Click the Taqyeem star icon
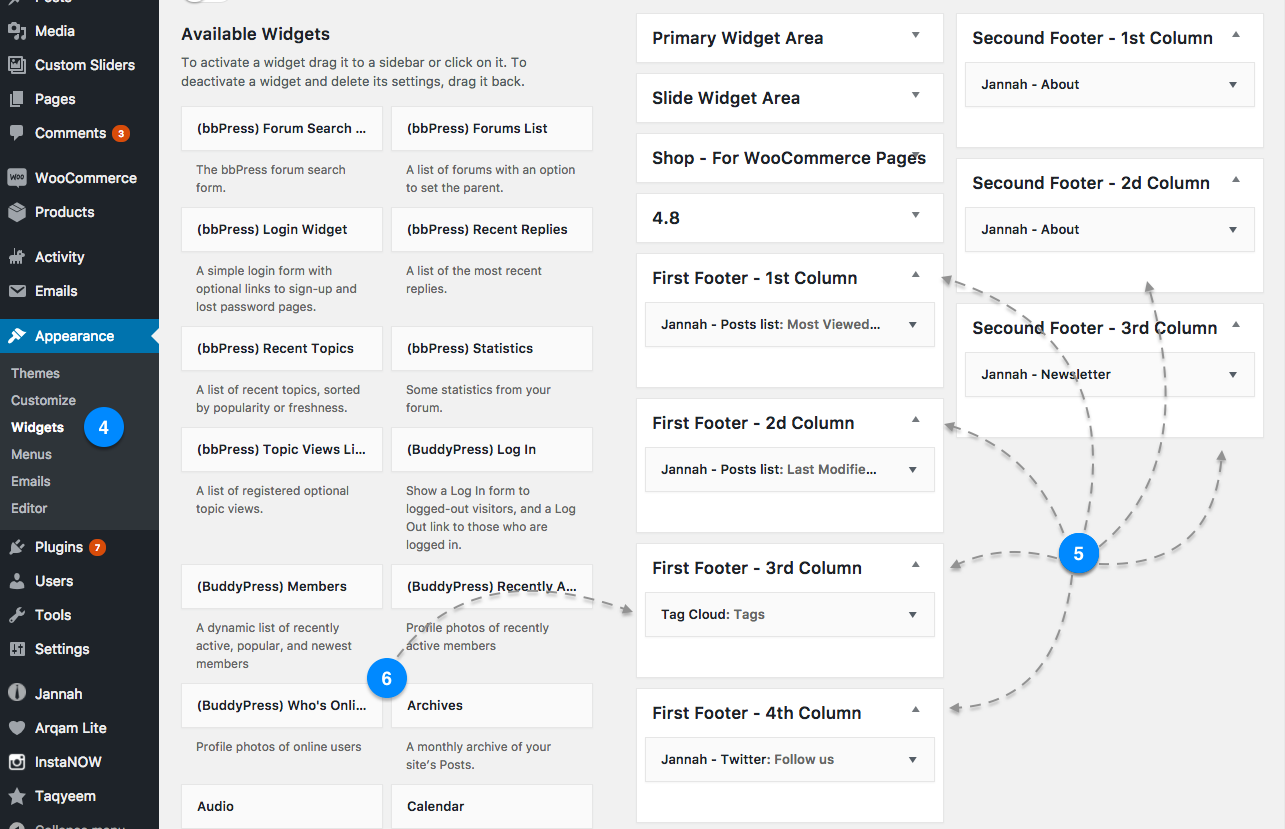The height and width of the screenshot is (829, 1285). tap(17, 796)
